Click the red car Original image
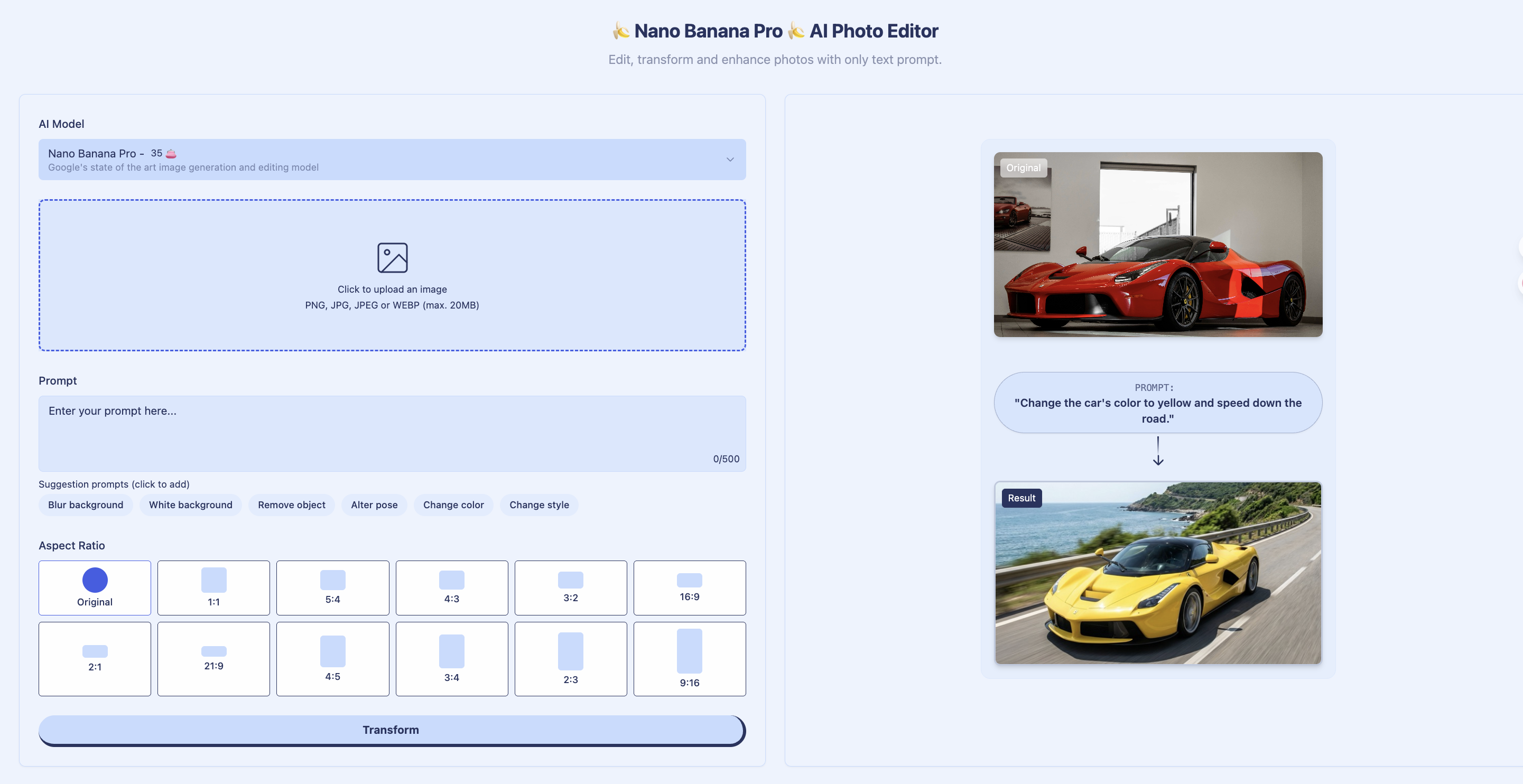 click(1158, 244)
